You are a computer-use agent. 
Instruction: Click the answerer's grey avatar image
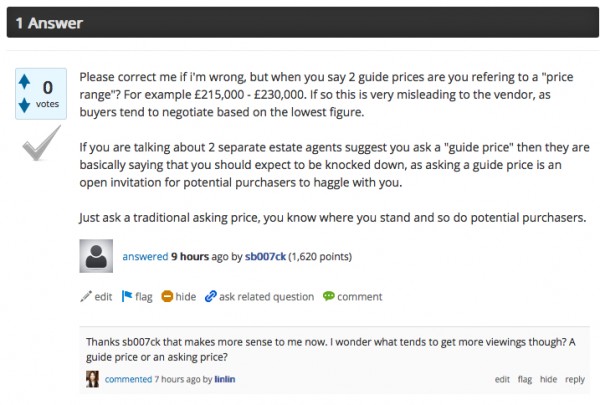pos(96,257)
